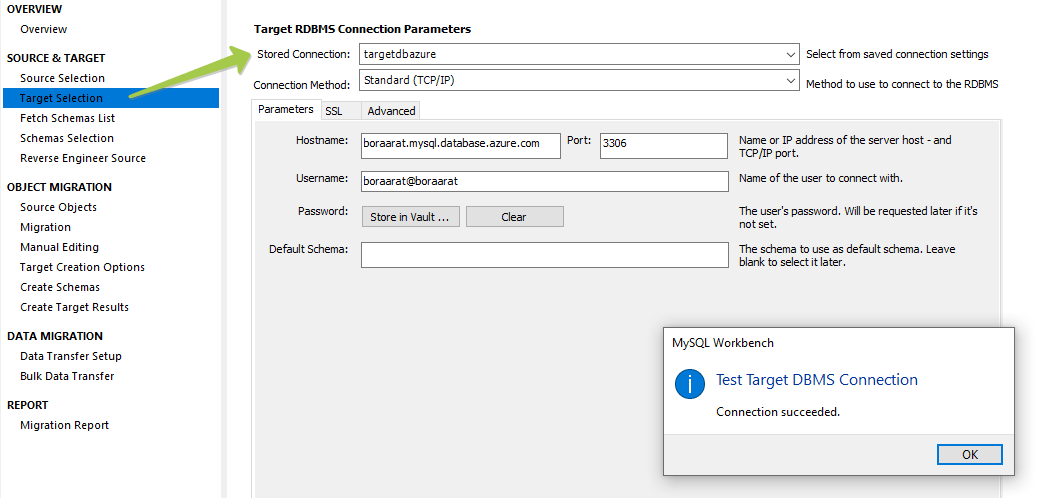Click the 'Target RDBMS Connection Parameters' heading
This screenshot has width=1039, height=498.
pos(362,29)
